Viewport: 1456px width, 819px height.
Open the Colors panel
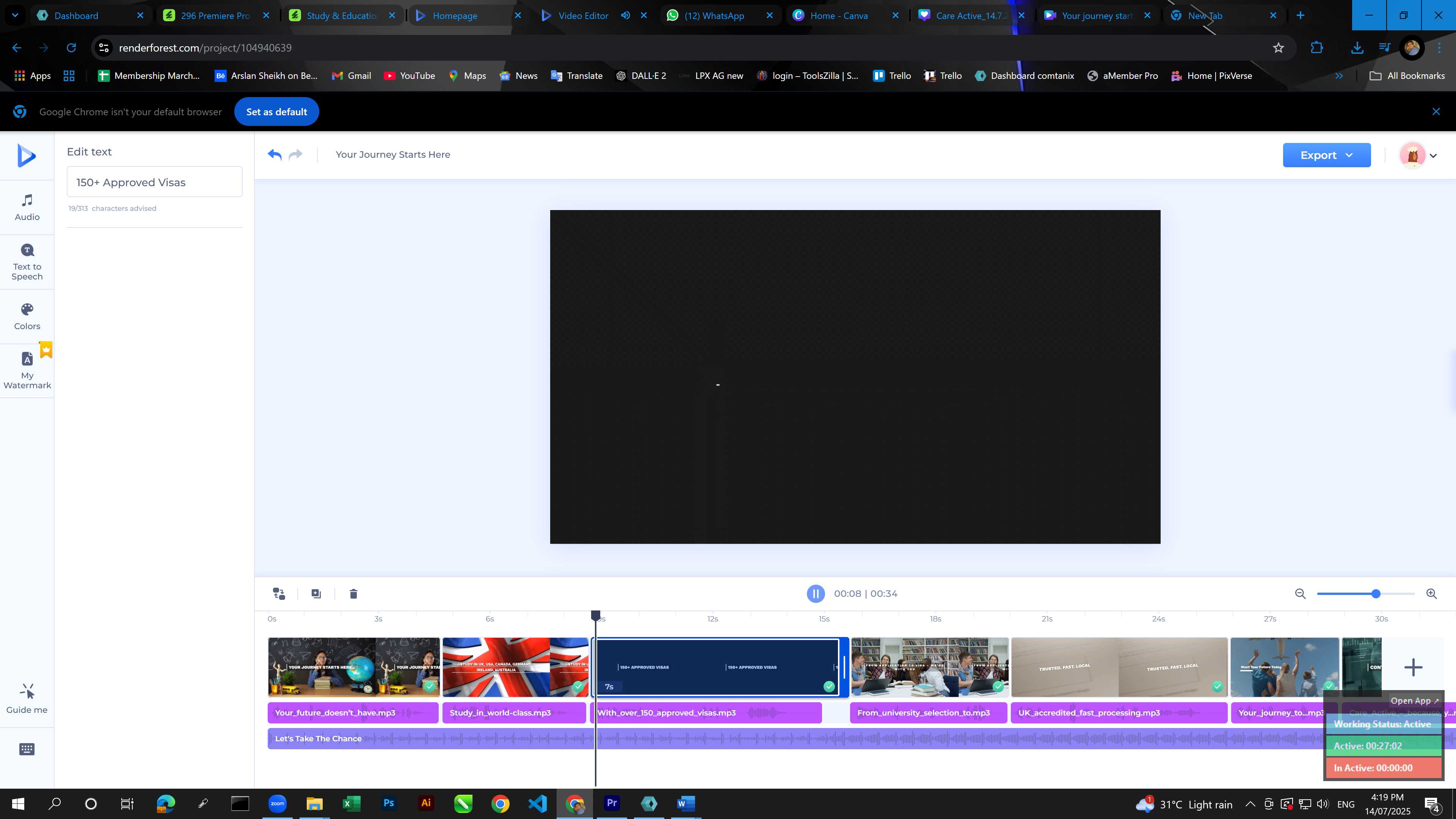pyautogui.click(x=27, y=317)
